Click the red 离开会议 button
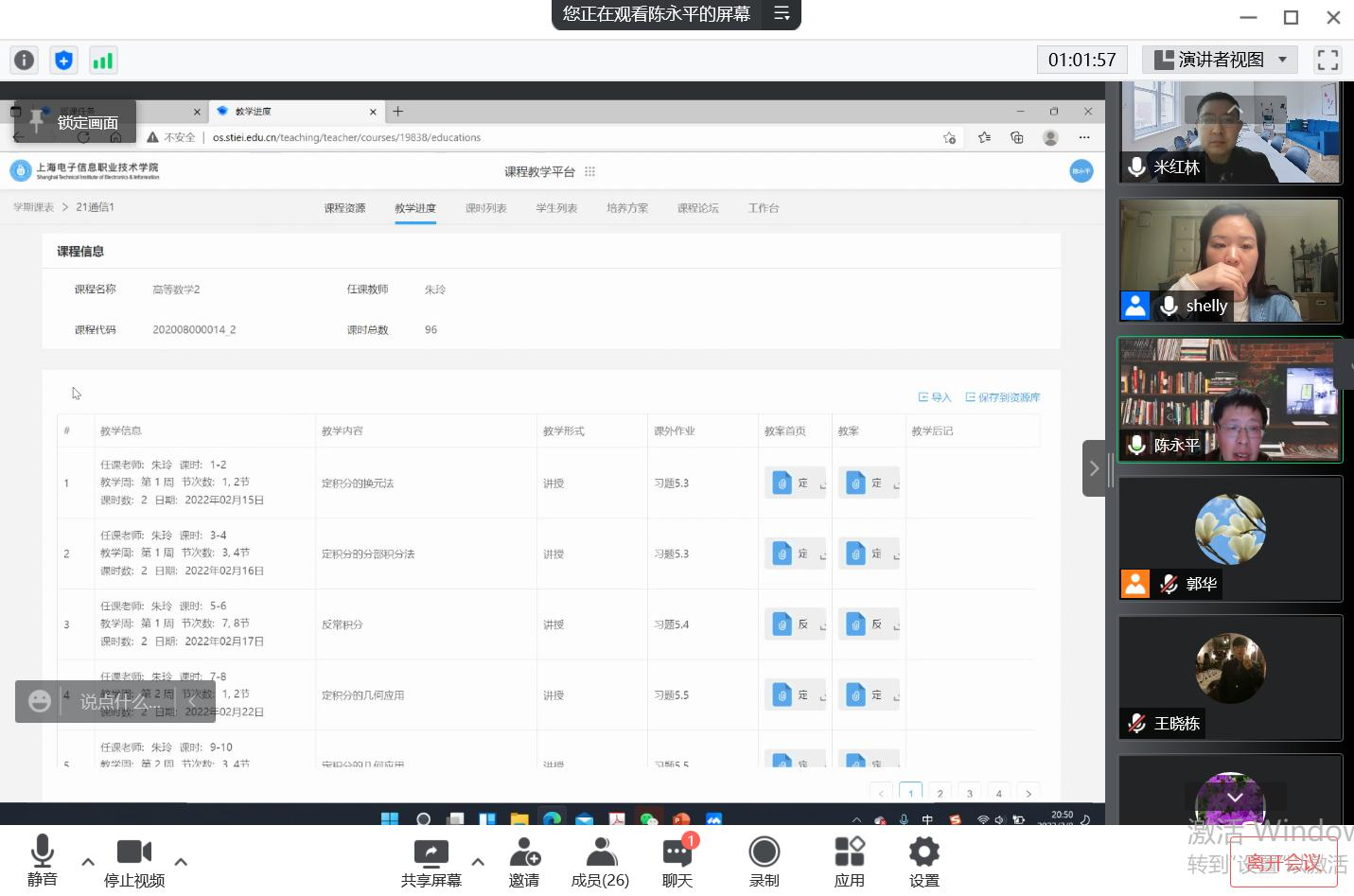Screen dimensions: 1354x896 point(1282,863)
